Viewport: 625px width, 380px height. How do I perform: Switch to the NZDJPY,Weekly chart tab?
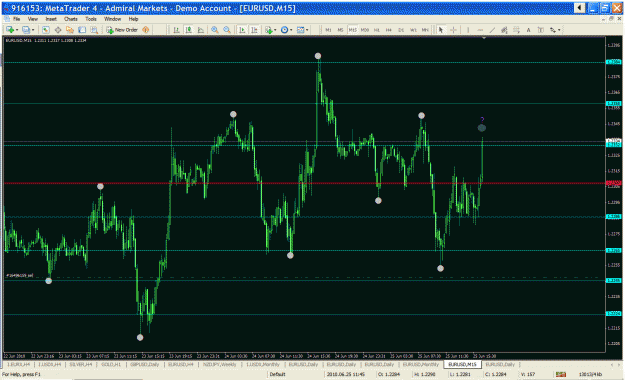tap(219, 364)
